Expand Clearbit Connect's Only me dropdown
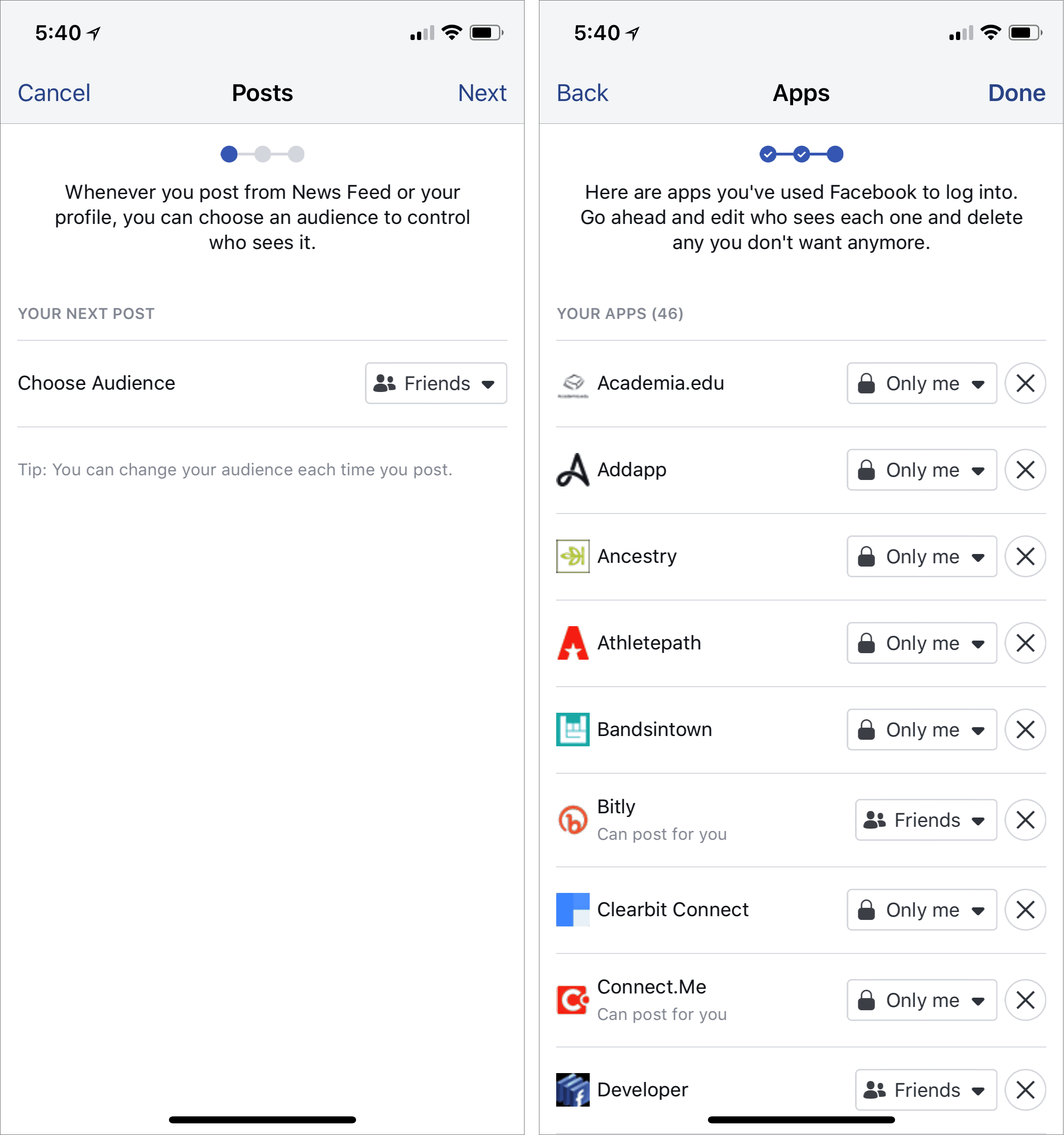Image resolution: width=1064 pixels, height=1135 pixels. pyautogui.click(x=921, y=910)
